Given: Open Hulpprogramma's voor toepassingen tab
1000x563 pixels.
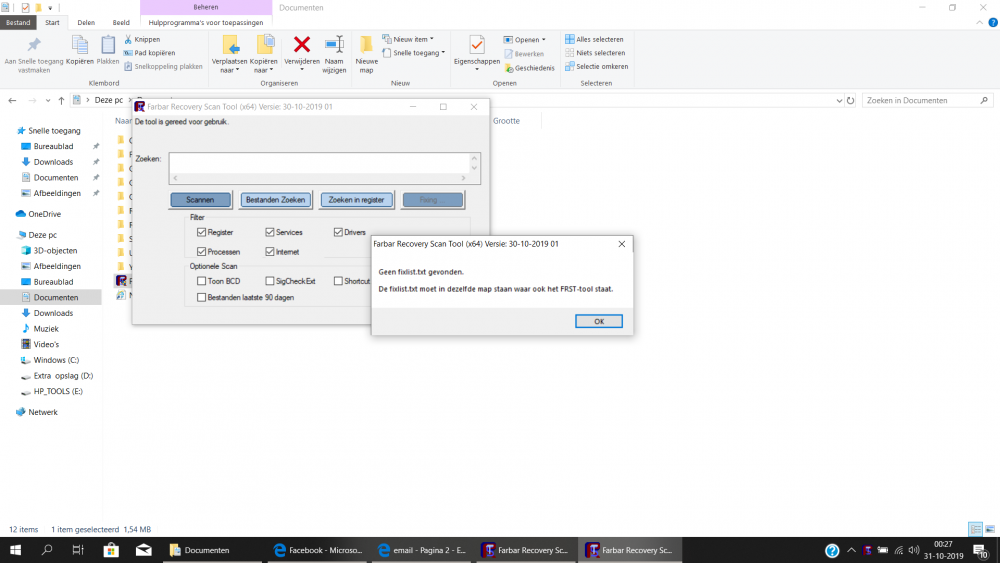Looking at the screenshot, I should 206,22.
